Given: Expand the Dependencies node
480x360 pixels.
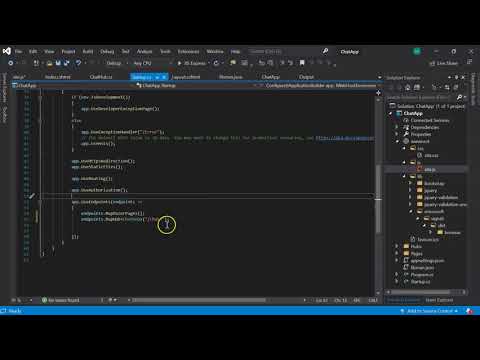Looking at the screenshot, I should 397,127.
